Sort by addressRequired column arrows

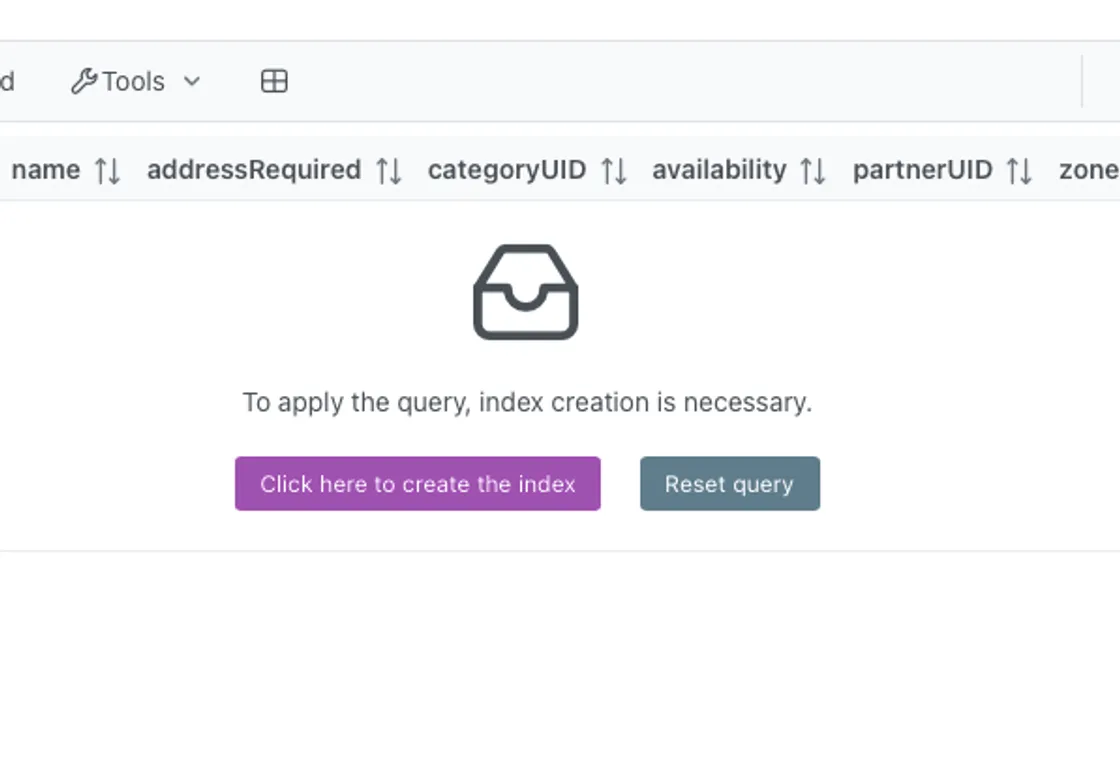point(389,171)
